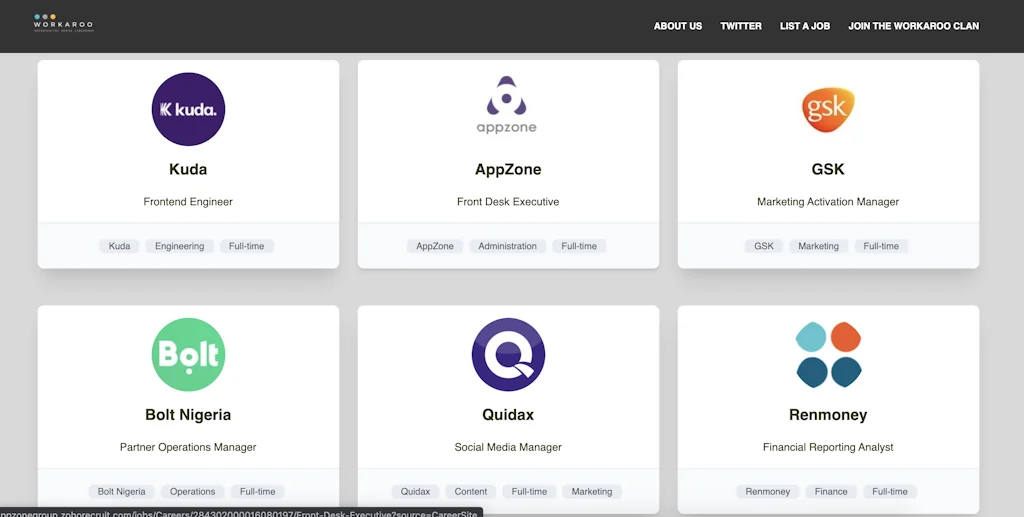Click the Workaroo logo in header
This screenshot has height=517, width=1024.
click(63, 23)
